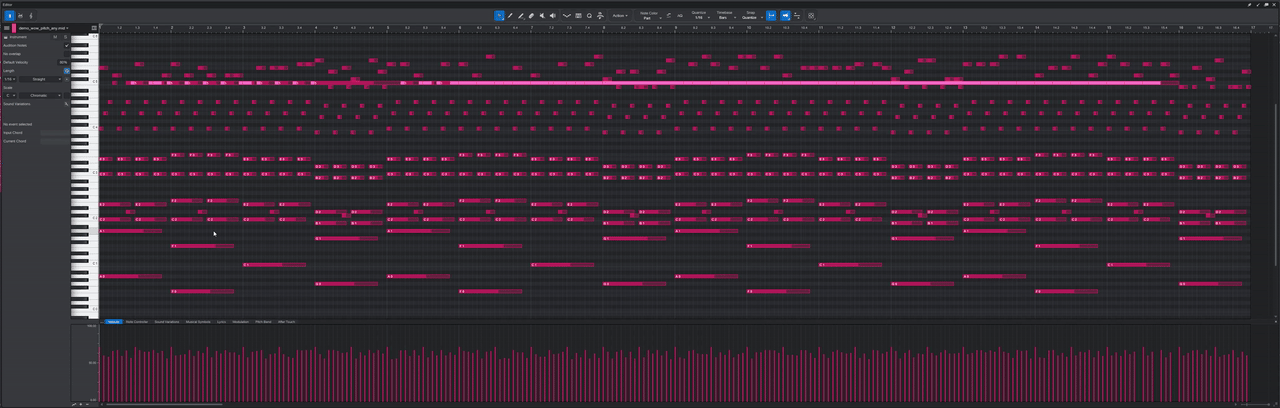Switch to Drum editor view

tap(20, 16)
